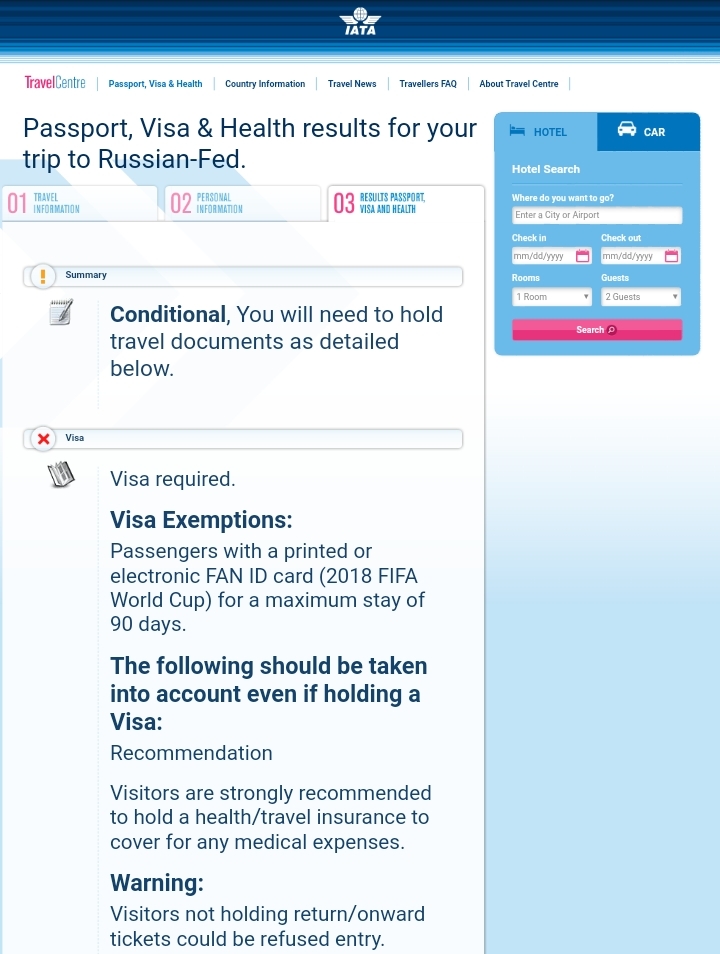This screenshot has height=954, width=720.
Task: Open the Check out calendar icon
Action: click(x=671, y=256)
